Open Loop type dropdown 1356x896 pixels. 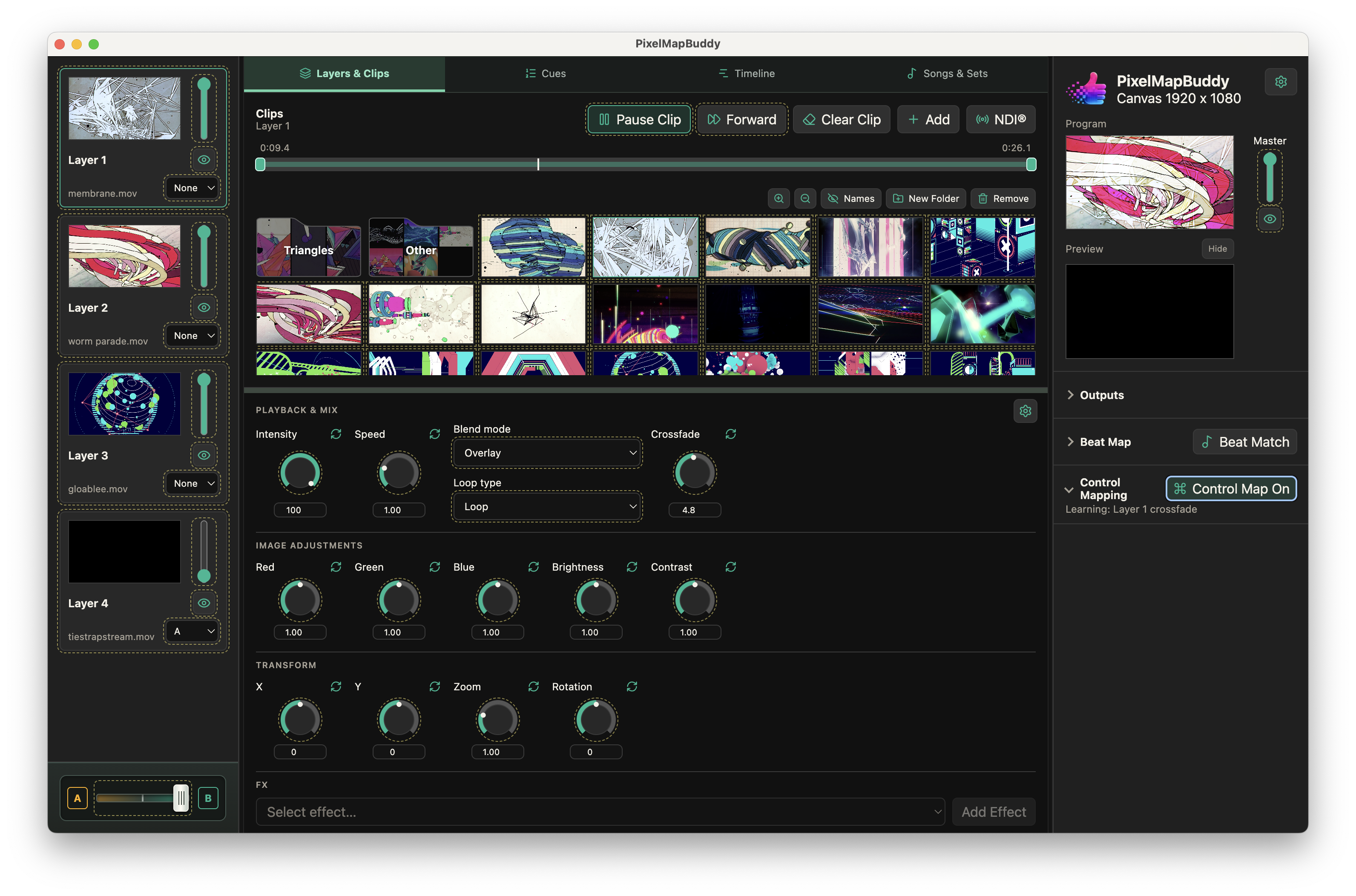[547, 507]
